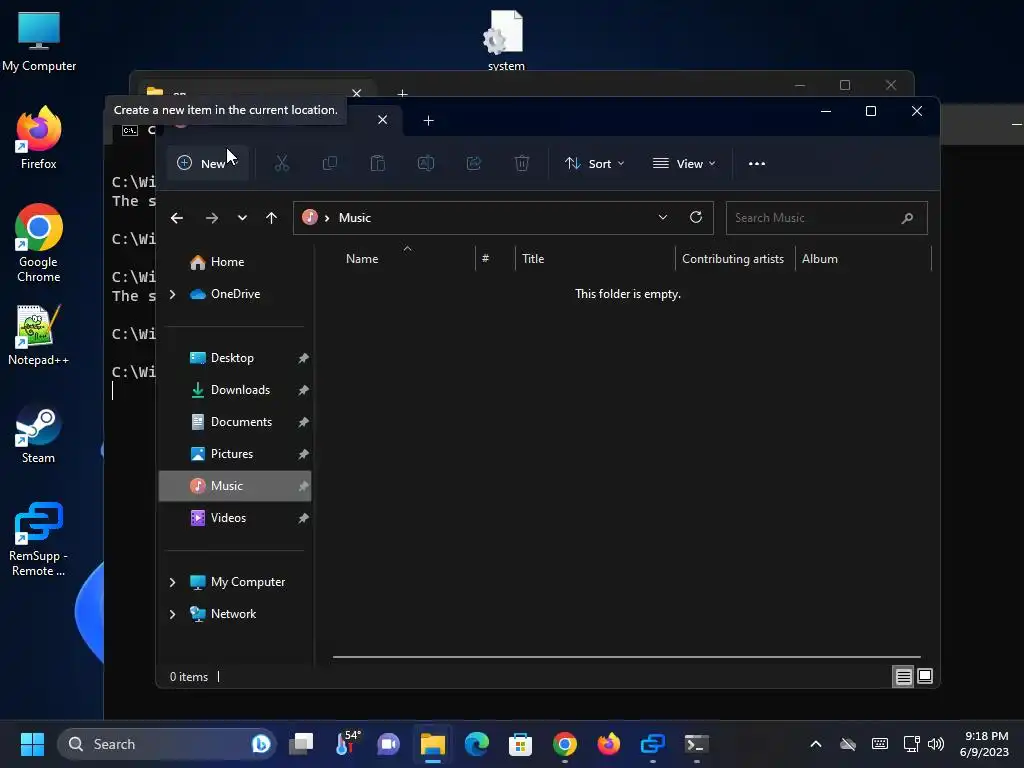Show hidden system tray icons
The height and width of the screenshot is (768, 1024).
(816, 744)
